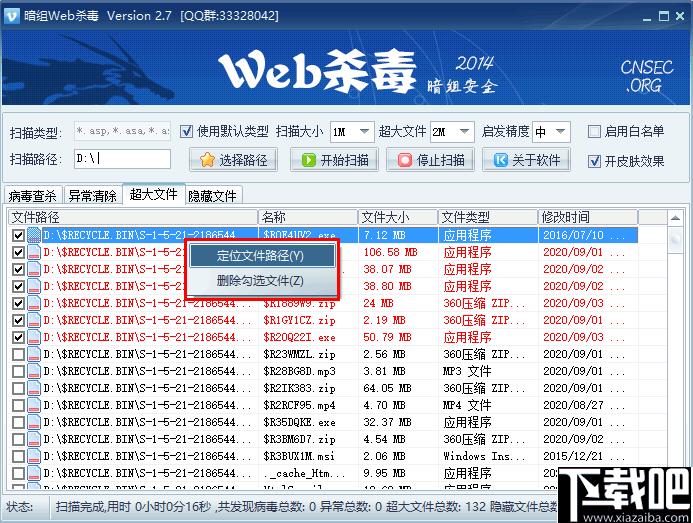
Task: Click the red stop icon on 停止扫描
Action: [404, 160]
